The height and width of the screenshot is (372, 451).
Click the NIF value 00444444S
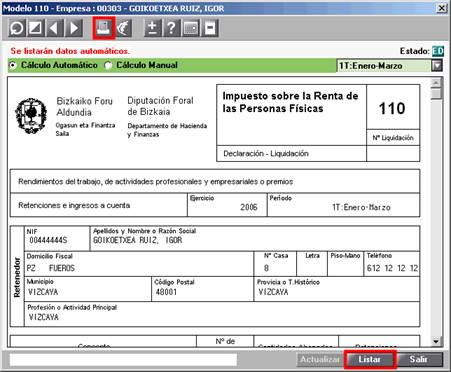pos(48,240)
